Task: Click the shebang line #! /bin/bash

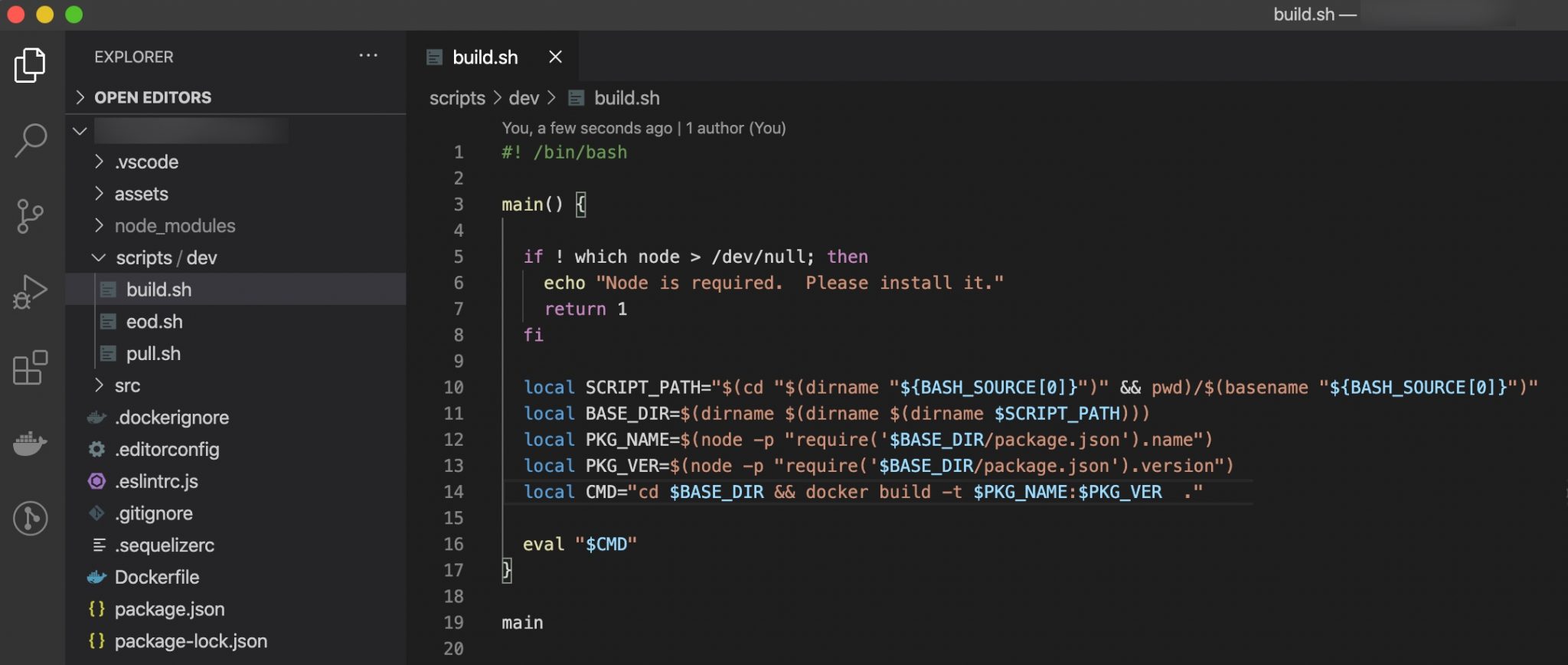Action: coord(564,152)
